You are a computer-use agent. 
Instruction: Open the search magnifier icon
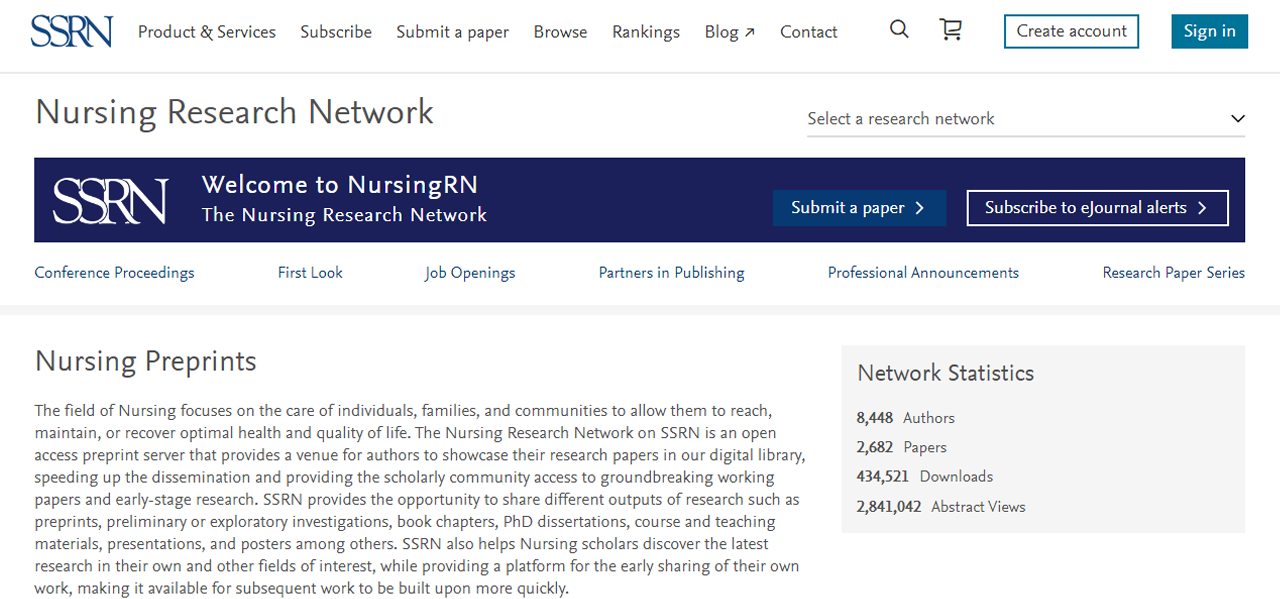click(x=899, y=30)
